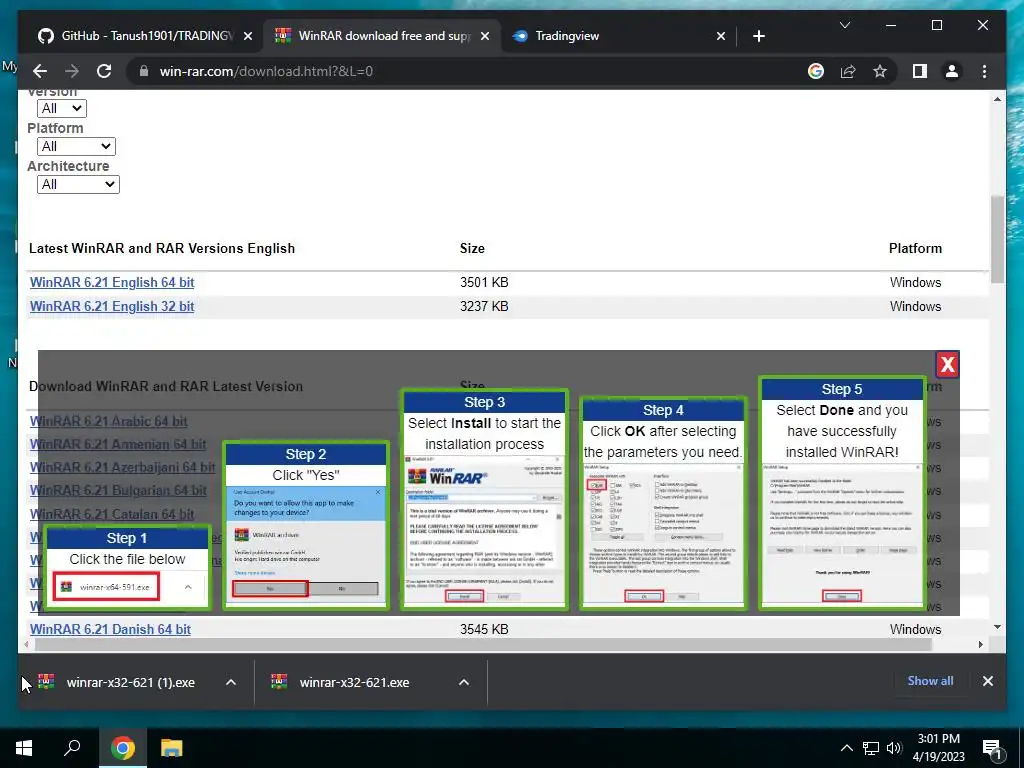Open WinRAR 6.21 Azerbaijani 64 bit link
The height and width of the screenshot is (768, 1024).
pos(122,468)
